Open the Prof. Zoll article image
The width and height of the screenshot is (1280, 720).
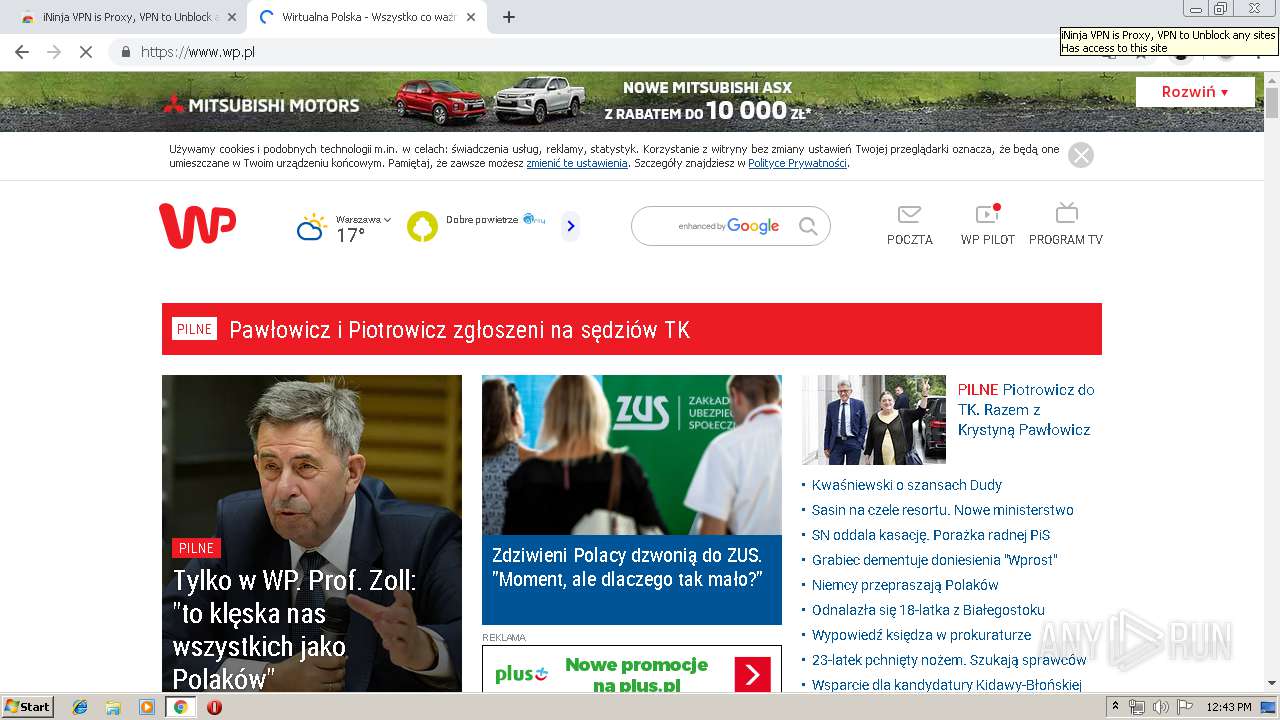(312, 533)
